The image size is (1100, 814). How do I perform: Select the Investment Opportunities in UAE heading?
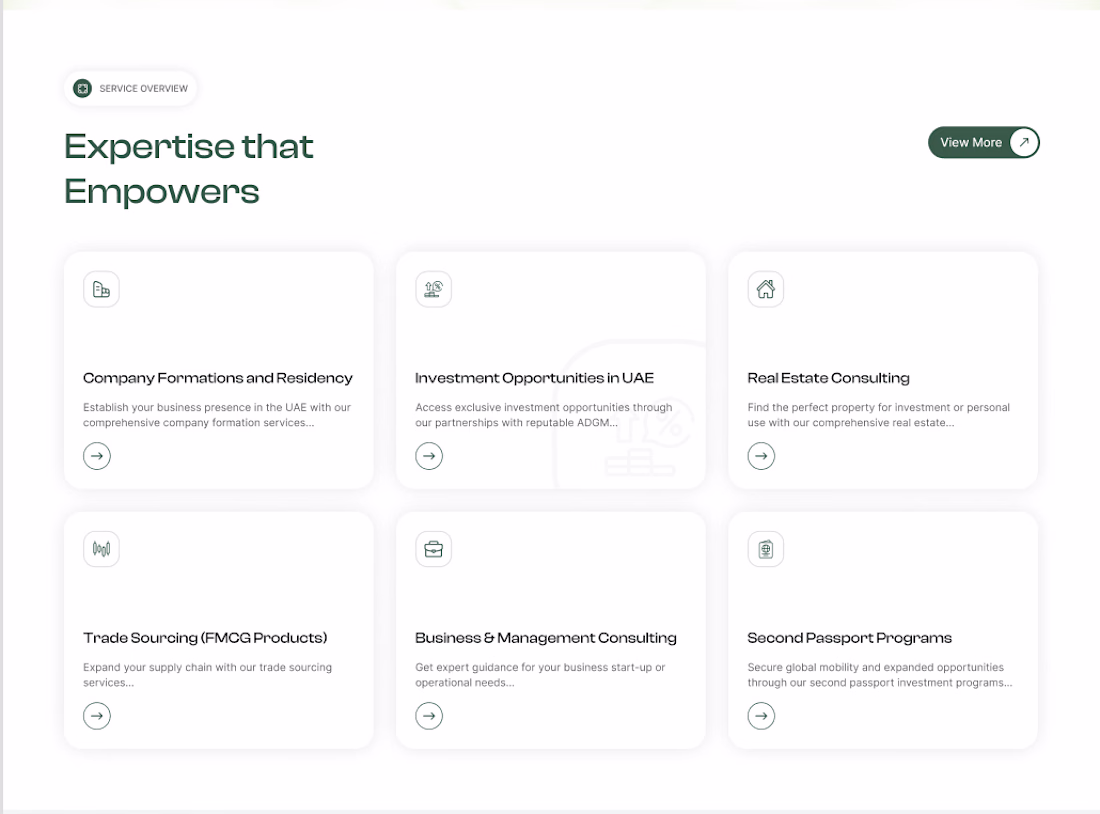[x=534, y=378]
